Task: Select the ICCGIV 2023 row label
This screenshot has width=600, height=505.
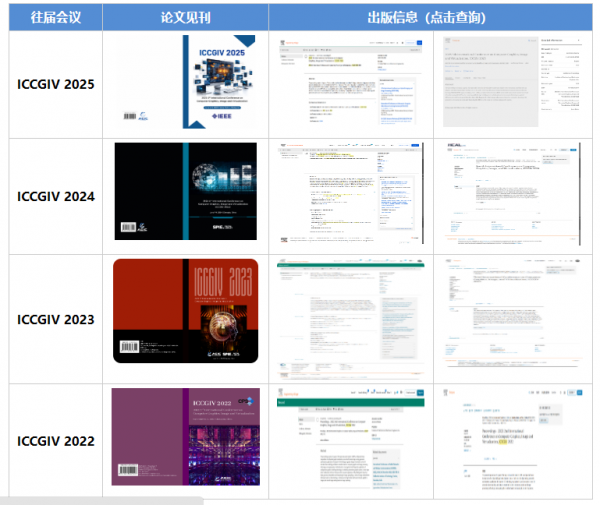Action: click(x=56, y=319)
